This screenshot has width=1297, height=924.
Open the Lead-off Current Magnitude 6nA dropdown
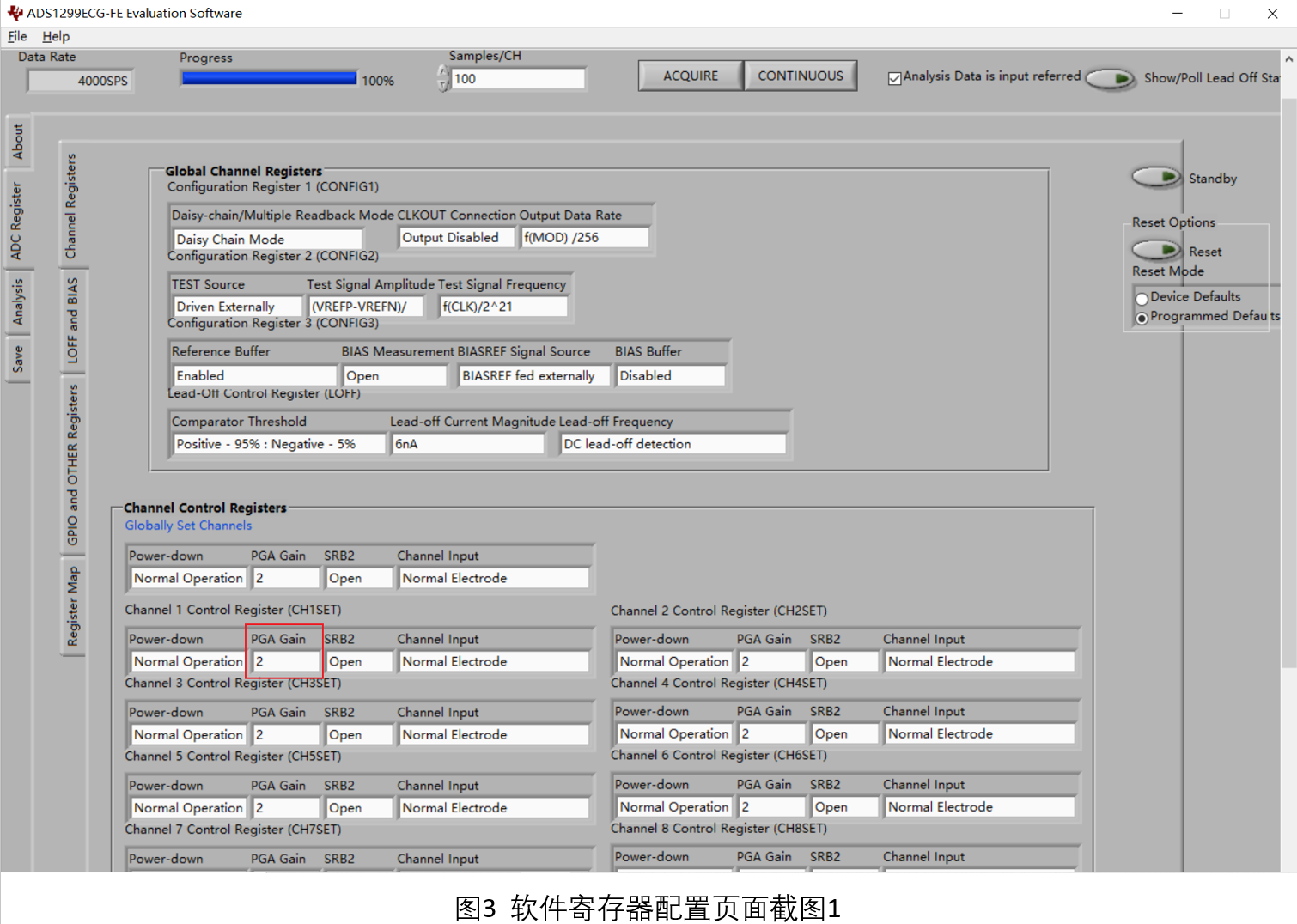click(468, 444)
